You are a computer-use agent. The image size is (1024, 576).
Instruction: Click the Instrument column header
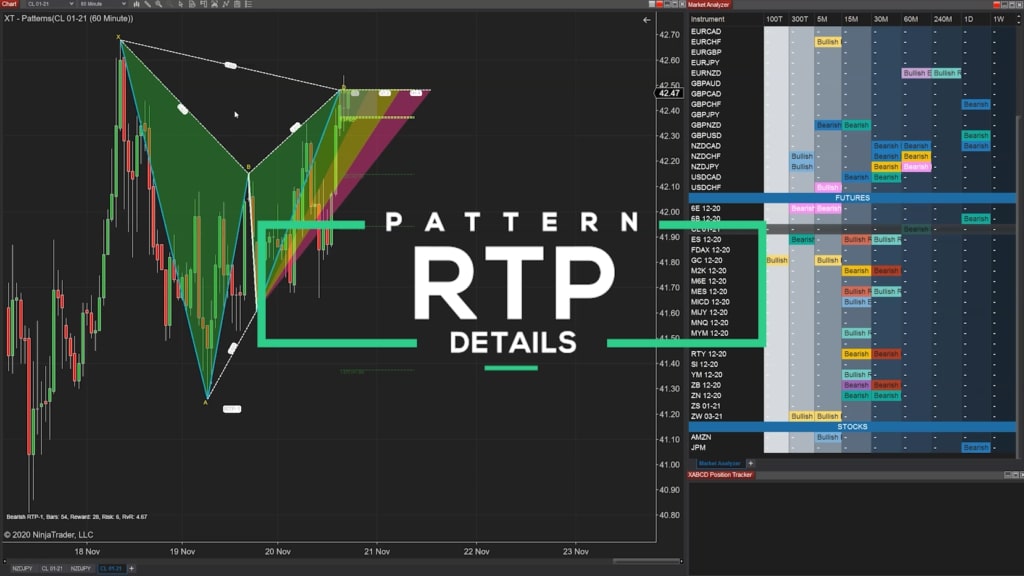point(707,20)
